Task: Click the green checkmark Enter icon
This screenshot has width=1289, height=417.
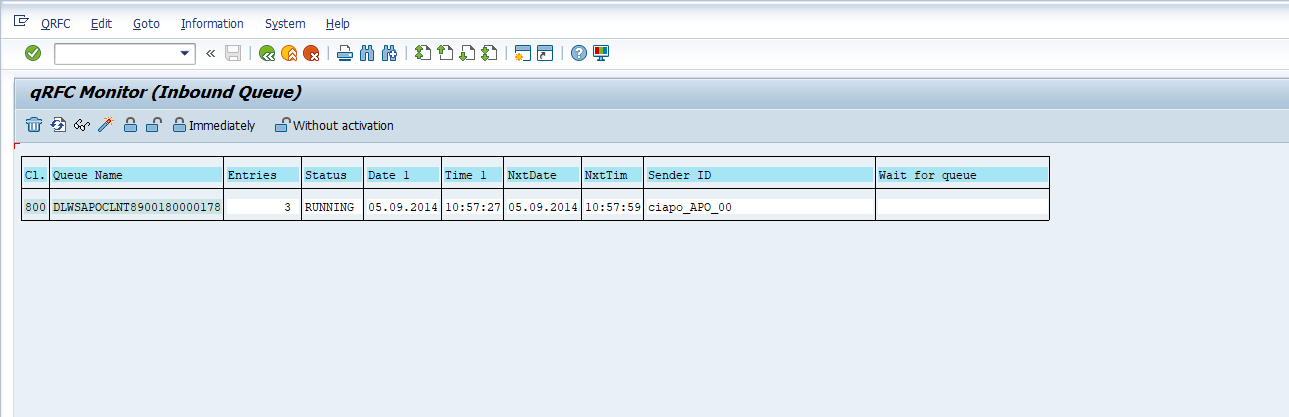Action: point(33,53)
